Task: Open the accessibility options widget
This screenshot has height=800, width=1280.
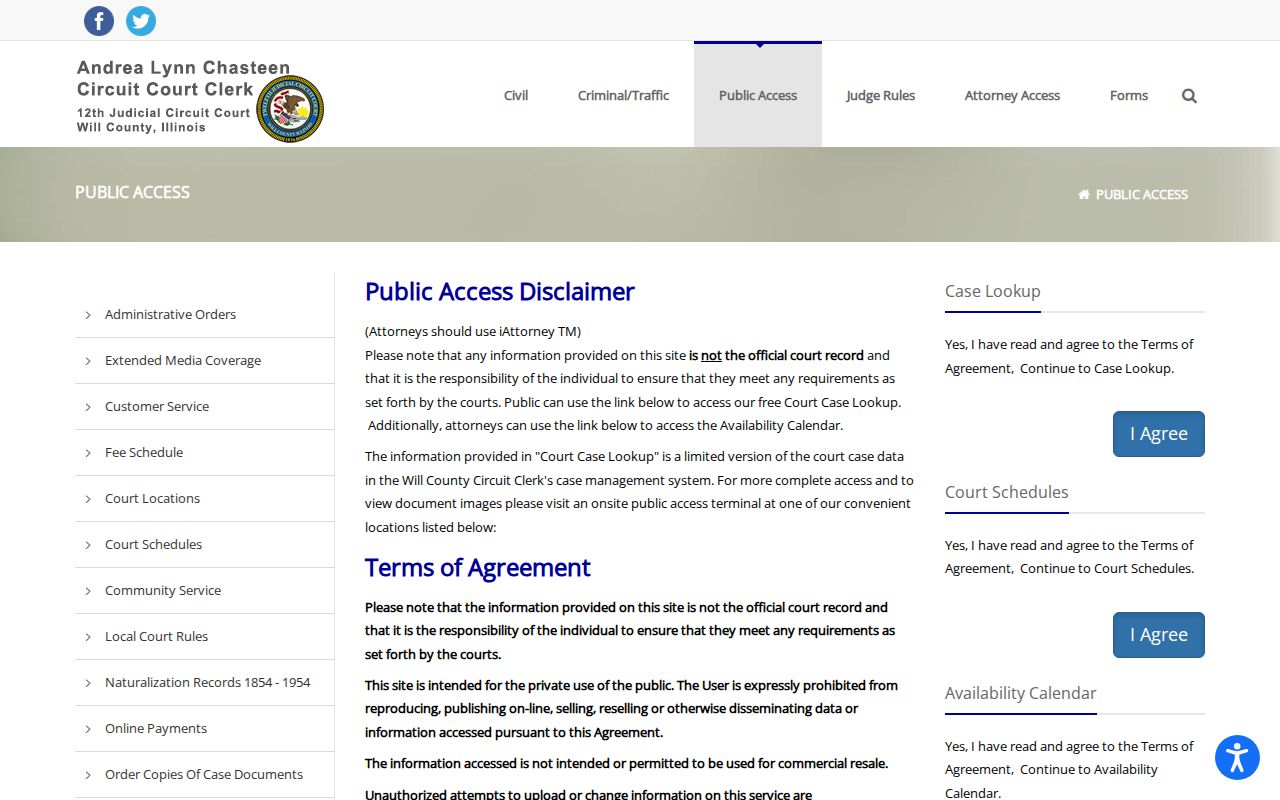Action: 1237,757
